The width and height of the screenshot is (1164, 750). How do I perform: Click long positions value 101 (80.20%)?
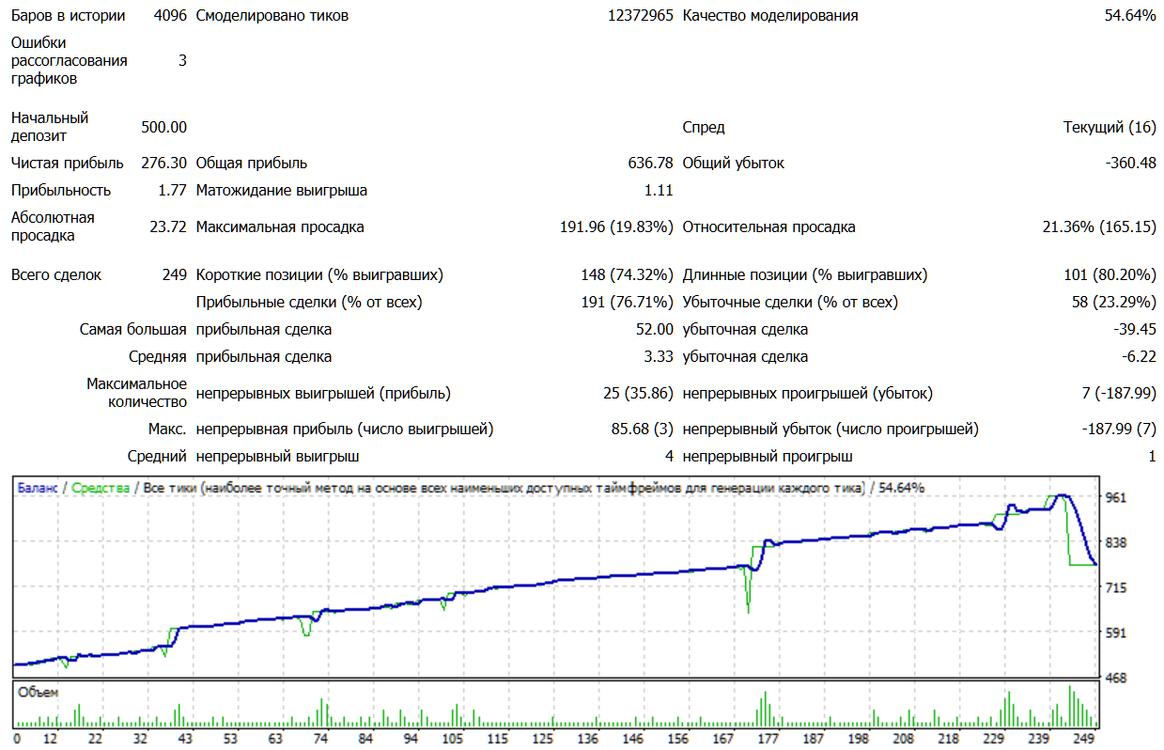[x=1110, y=275]
